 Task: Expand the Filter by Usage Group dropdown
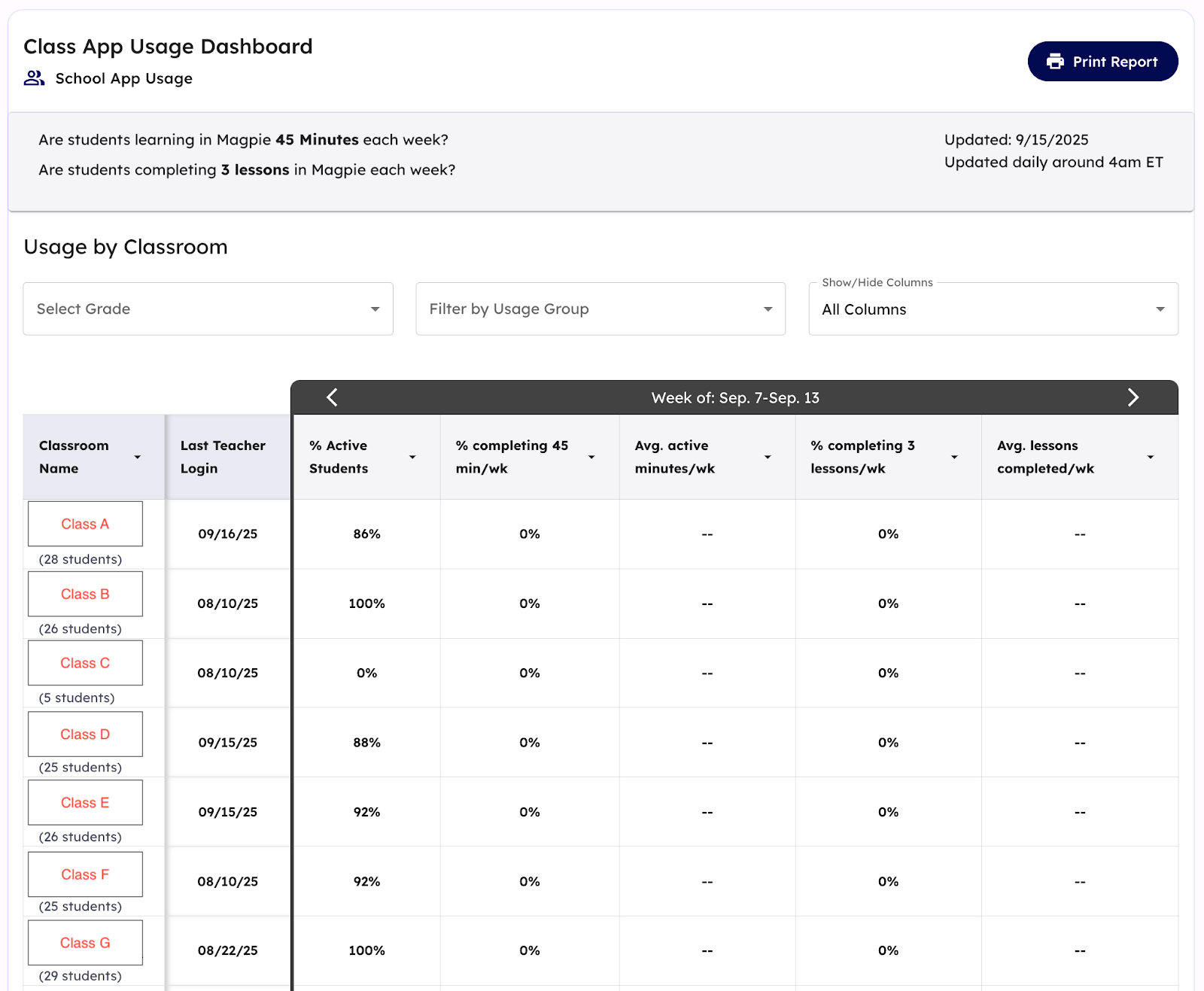pos(600,309)
